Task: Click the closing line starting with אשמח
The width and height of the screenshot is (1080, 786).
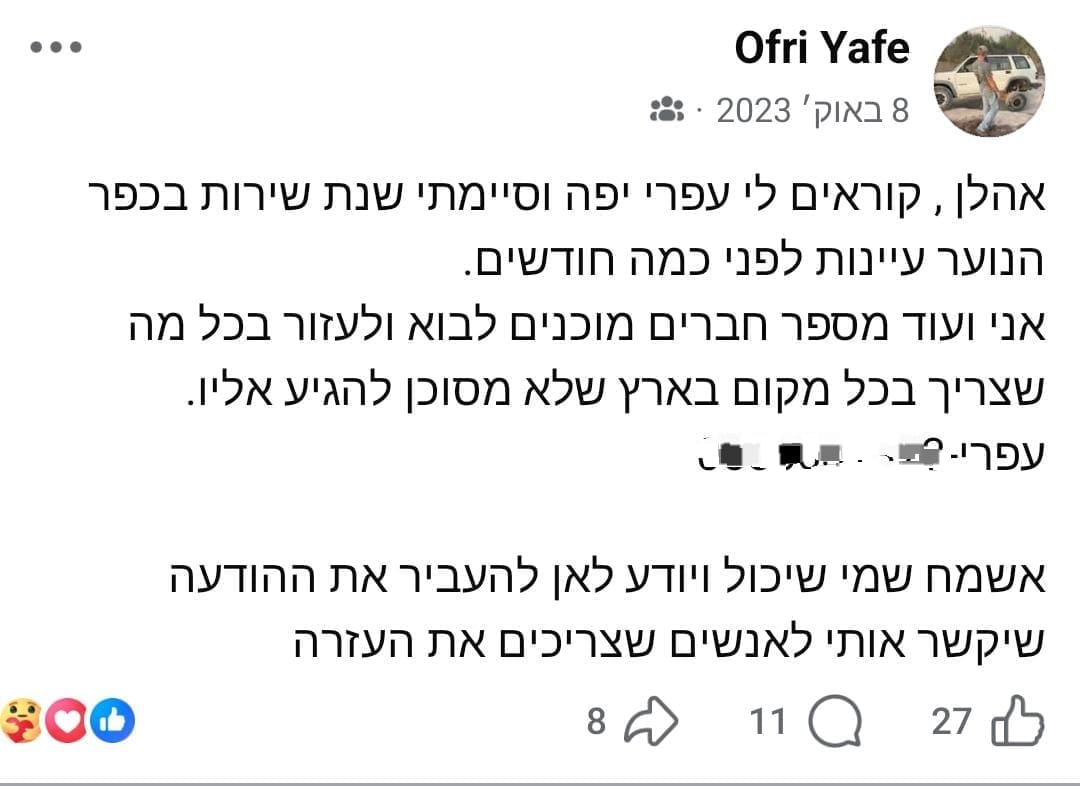Action: click(600, 577)
